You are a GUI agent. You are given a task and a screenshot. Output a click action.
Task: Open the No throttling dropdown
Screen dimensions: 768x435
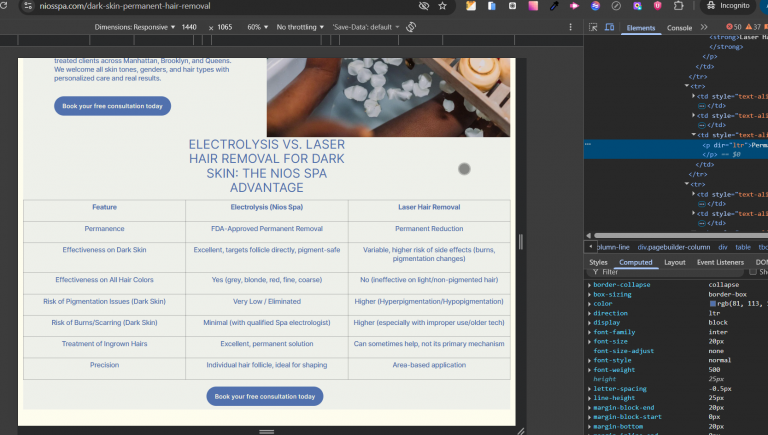point(300,27)
